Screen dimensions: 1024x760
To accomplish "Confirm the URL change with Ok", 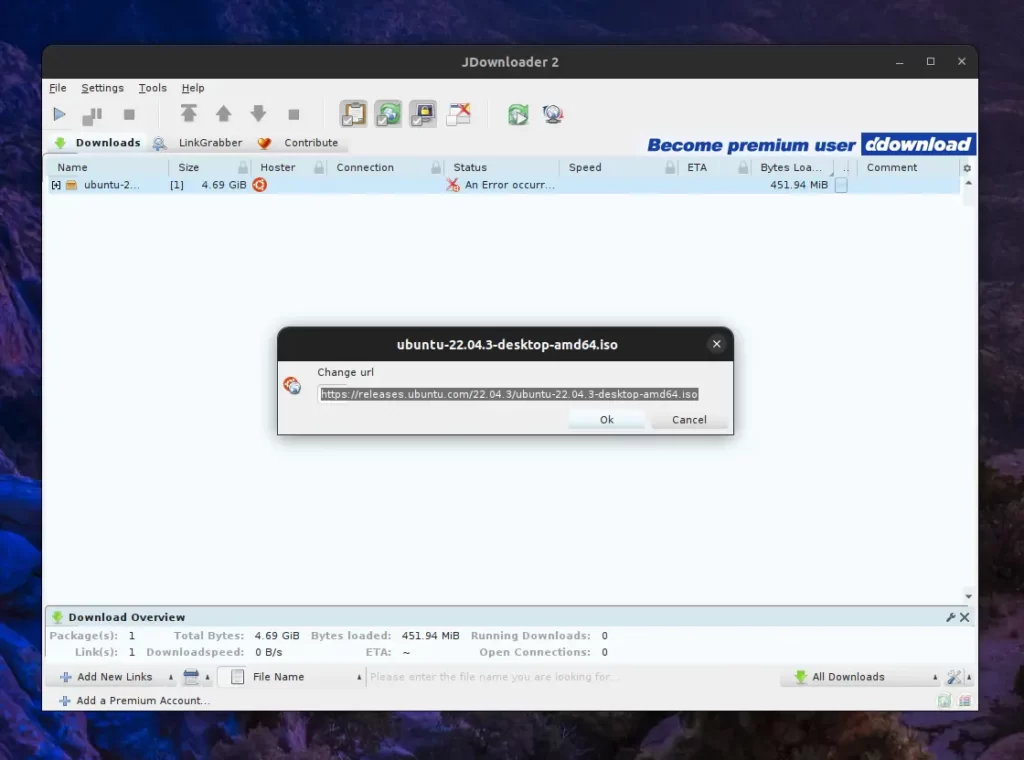I will coord(607,419).
